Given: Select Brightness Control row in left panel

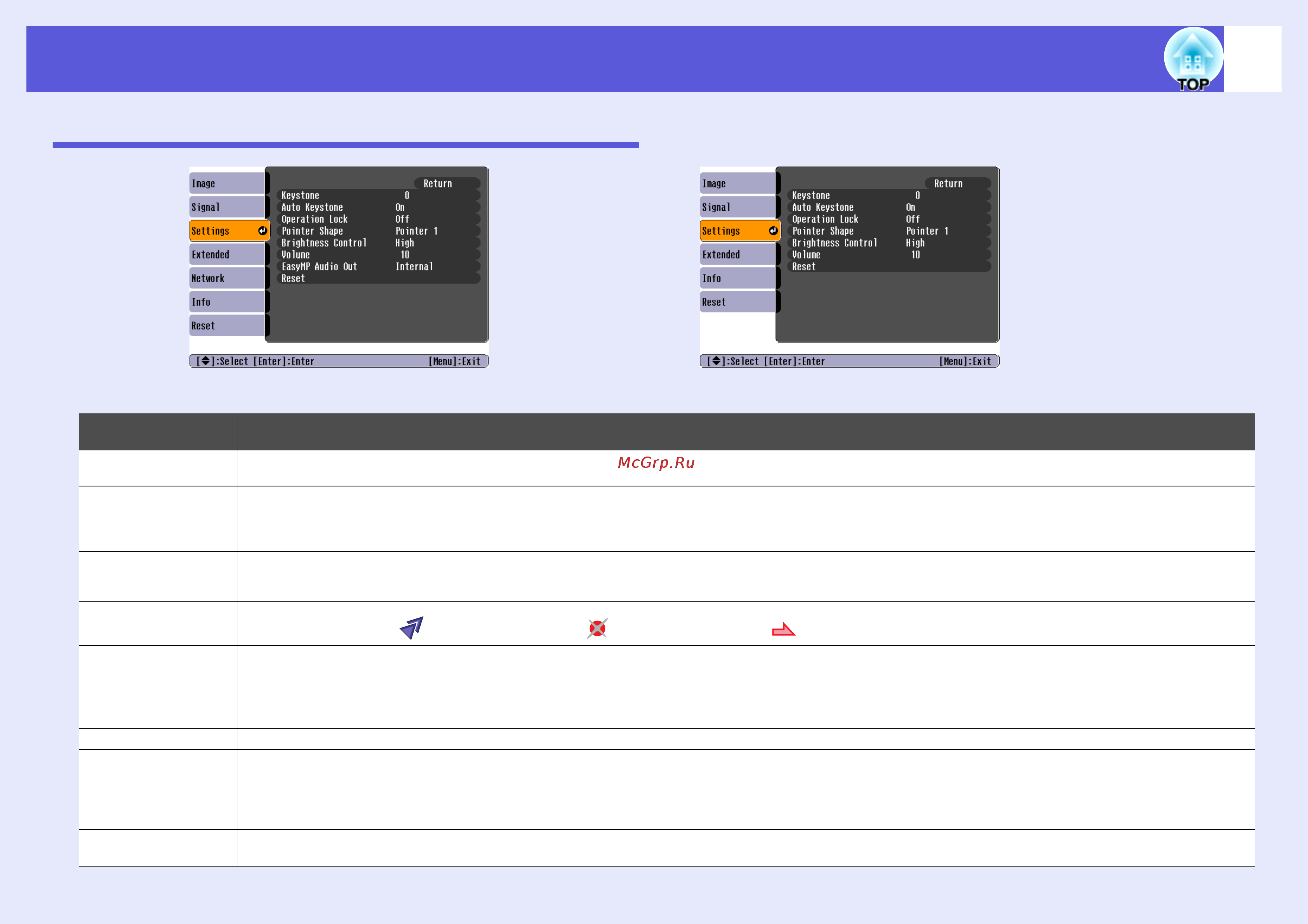Looking at the screenshot, I should pyautogui.click(x=378, y=243).
